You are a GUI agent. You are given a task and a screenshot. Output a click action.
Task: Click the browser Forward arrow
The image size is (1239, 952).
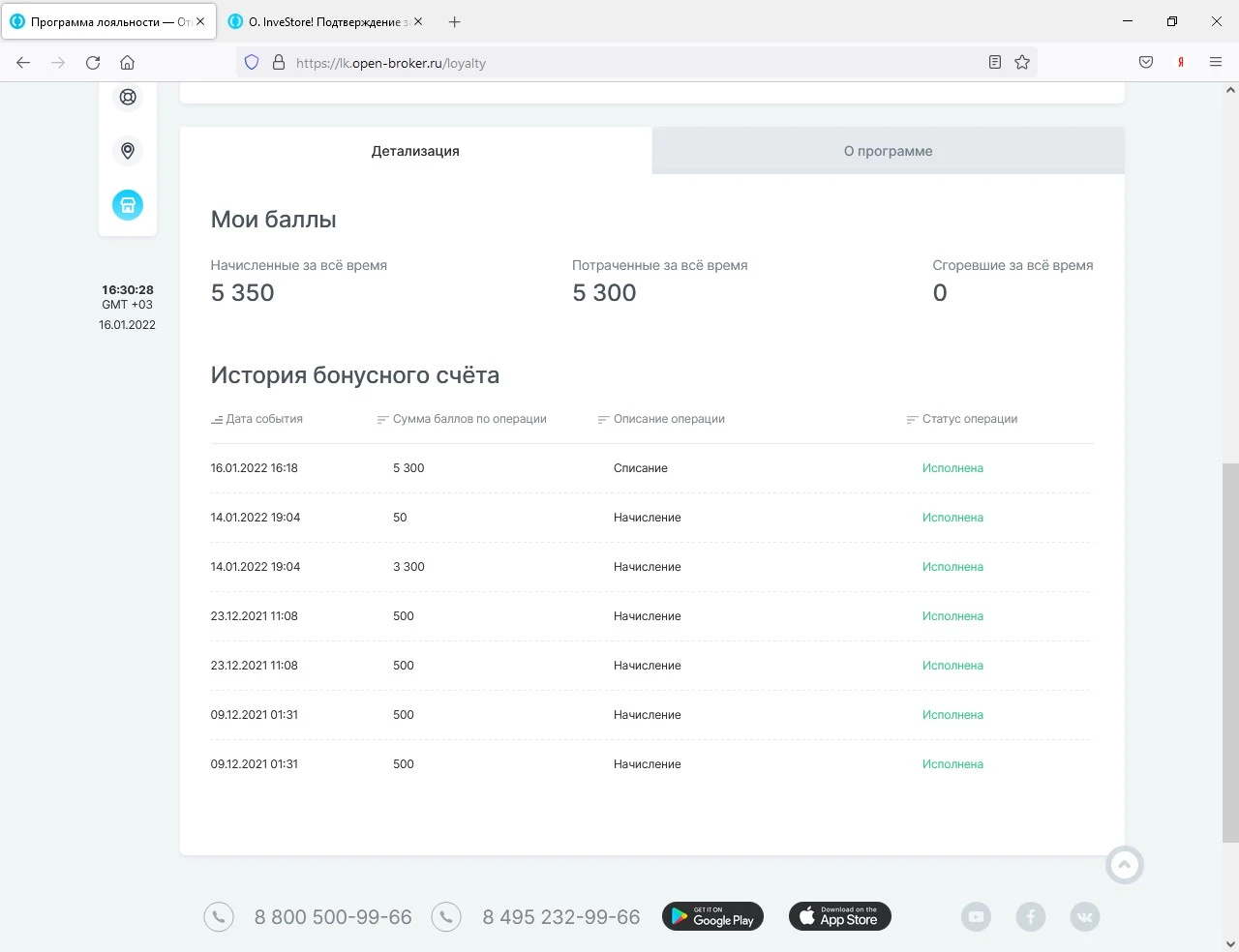pyautogui.click(x=58, y=63)
